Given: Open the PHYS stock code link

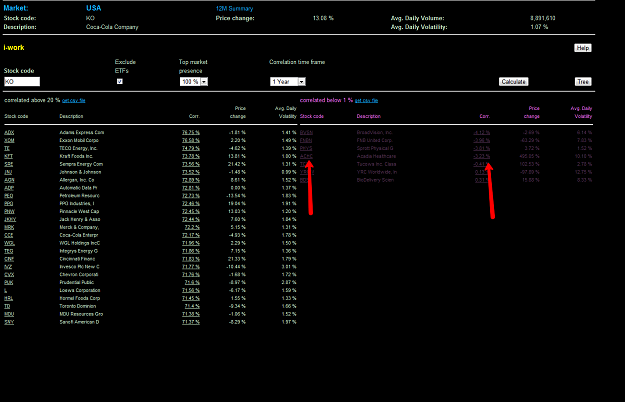Looking at the screenshot, I should point(306,148).
